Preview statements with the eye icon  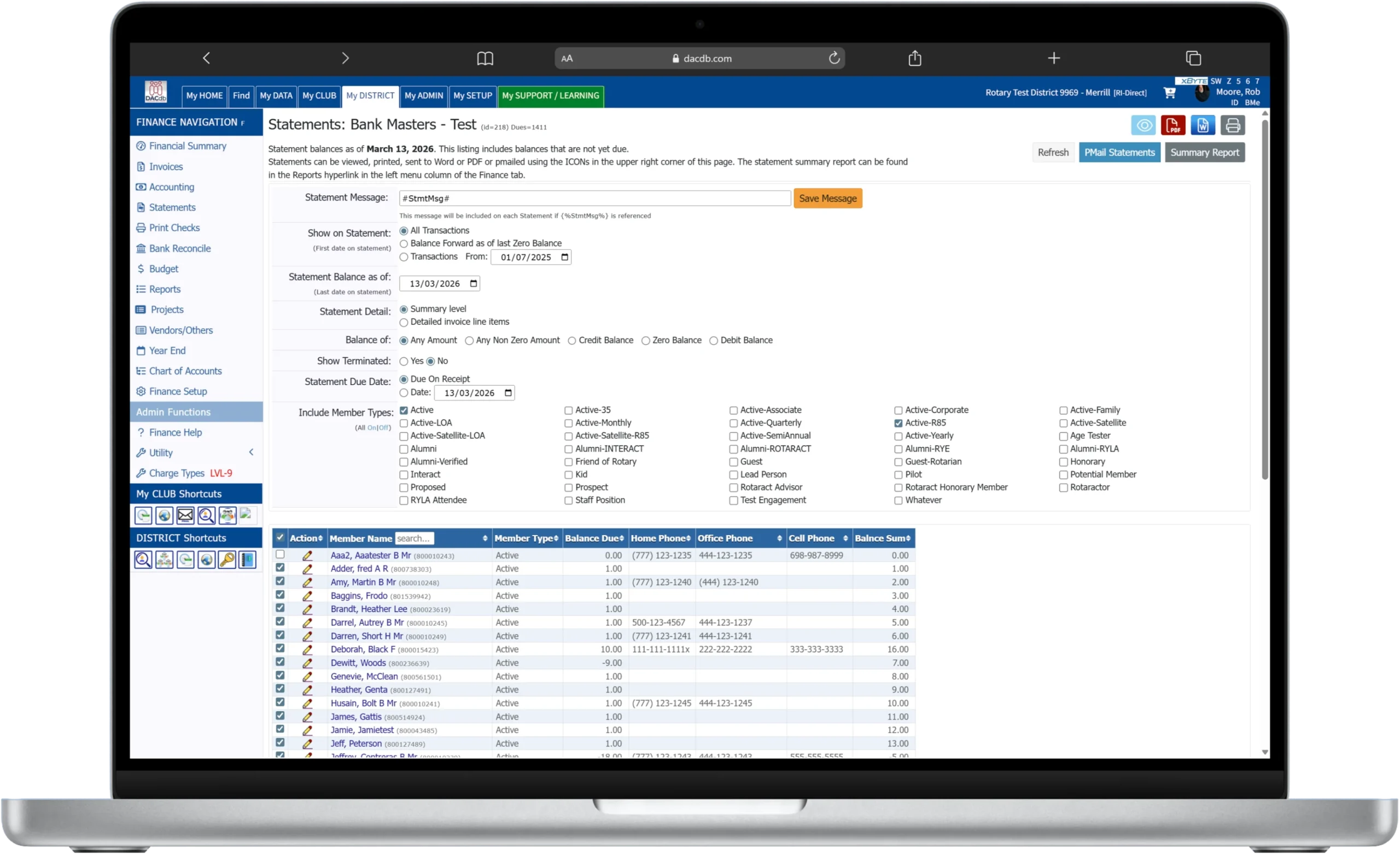(1142, 125)
